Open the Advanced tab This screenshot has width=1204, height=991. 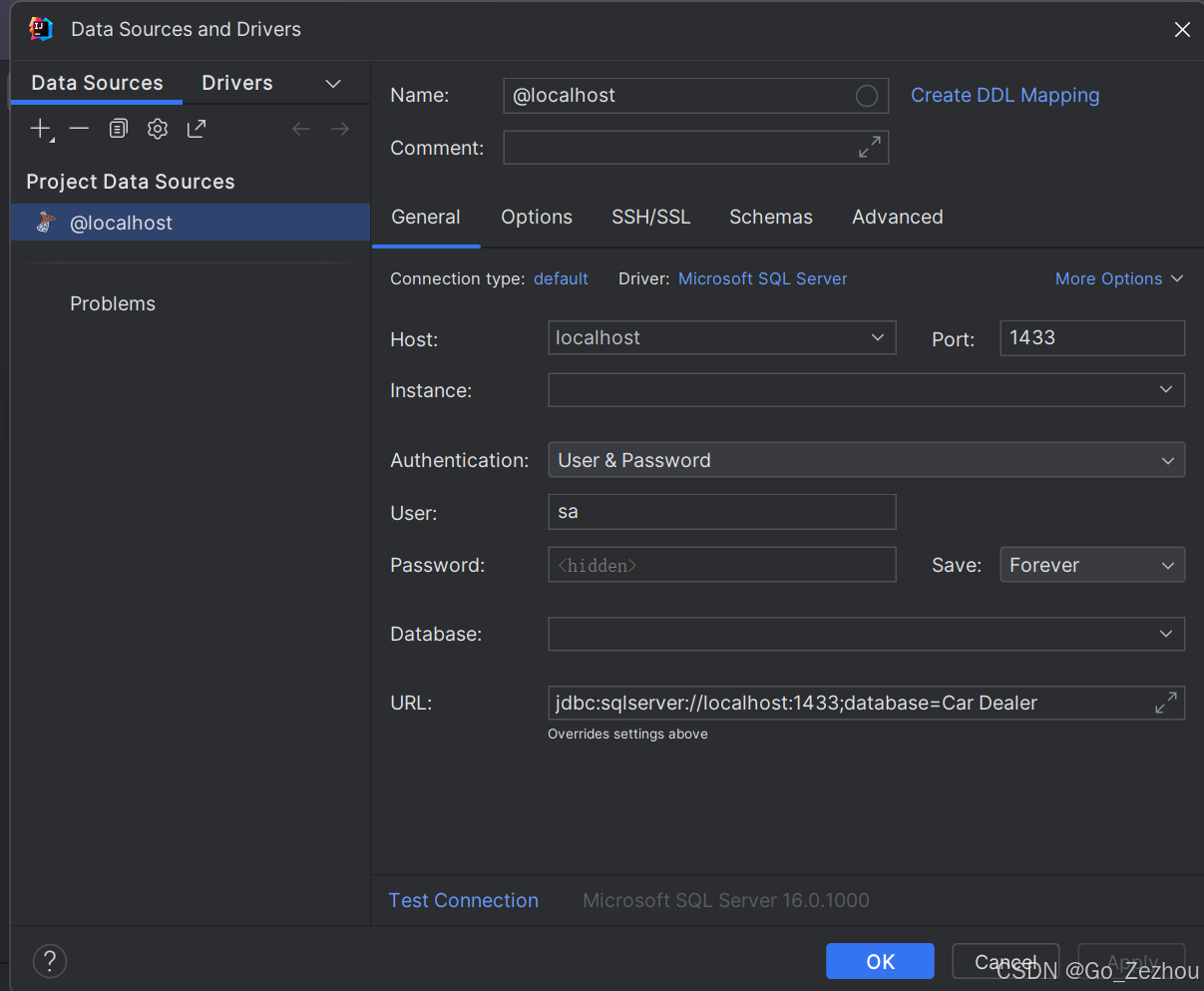898,218
